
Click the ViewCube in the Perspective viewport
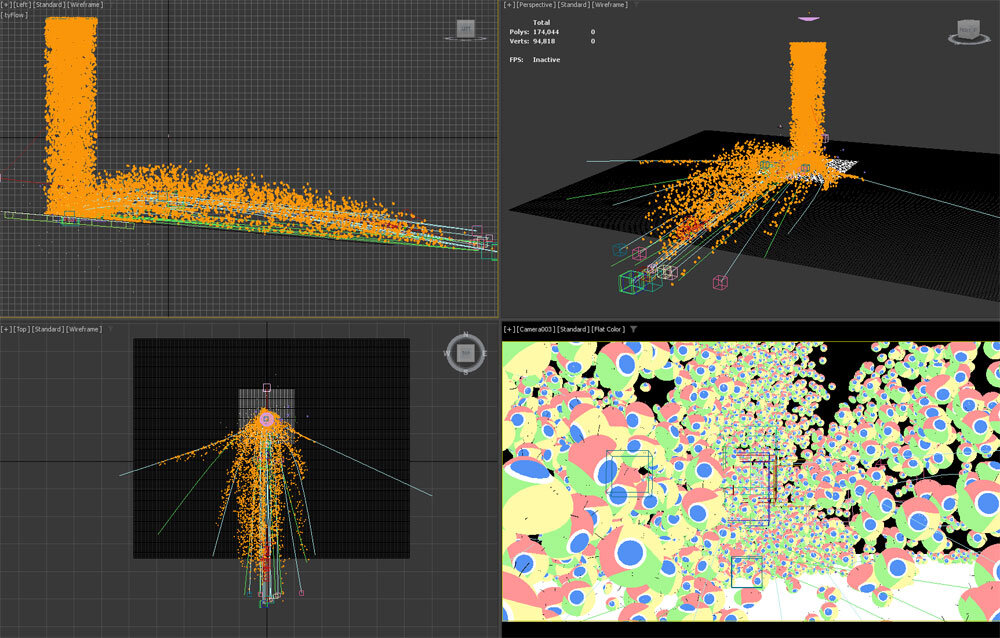[x=969, y=30]
